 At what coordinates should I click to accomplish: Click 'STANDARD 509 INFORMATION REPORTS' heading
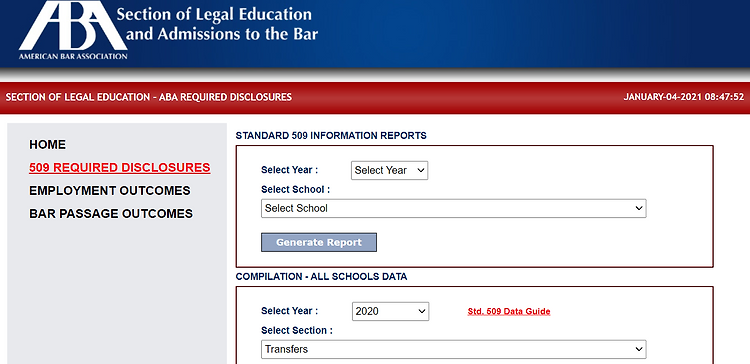331,136
